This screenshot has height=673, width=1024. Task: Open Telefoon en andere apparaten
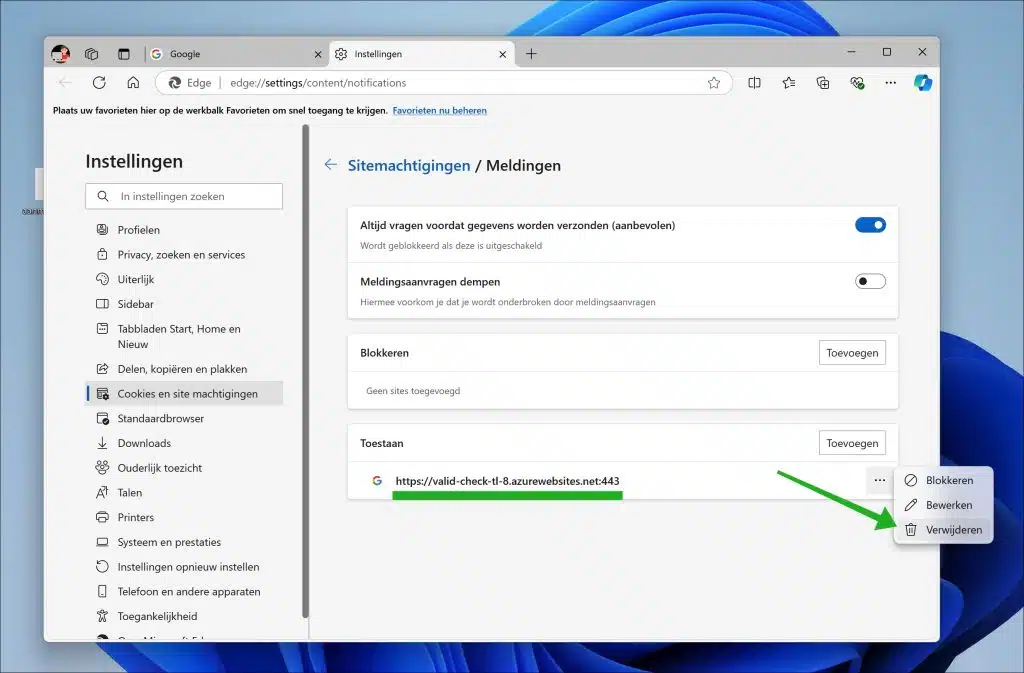point(184,592)
